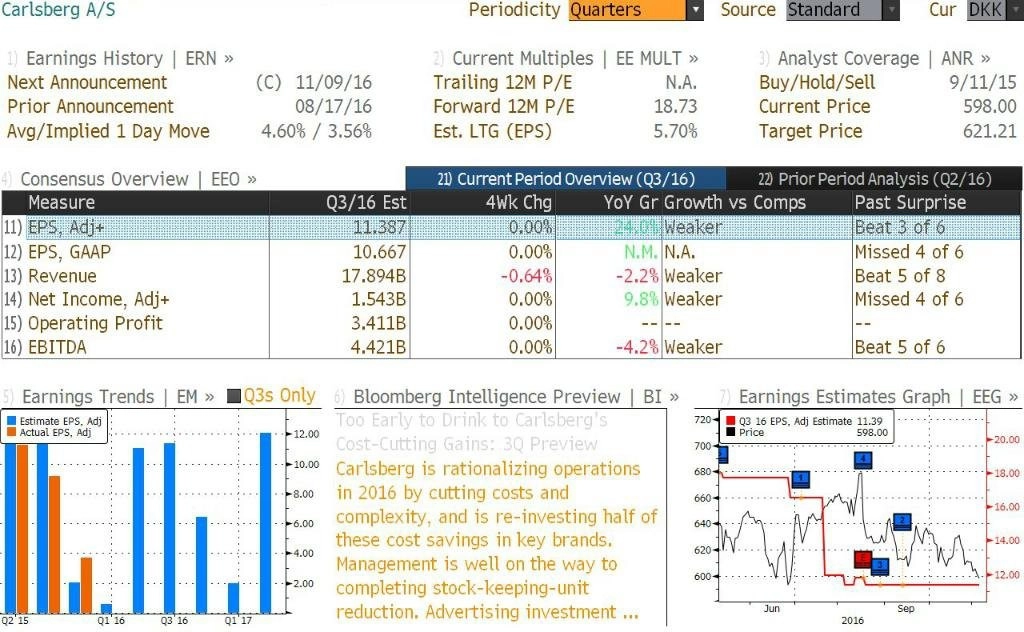Click blue Estimate EPS legend square
The width and height of the screenshot is (1024, 632).
(11, 421)
